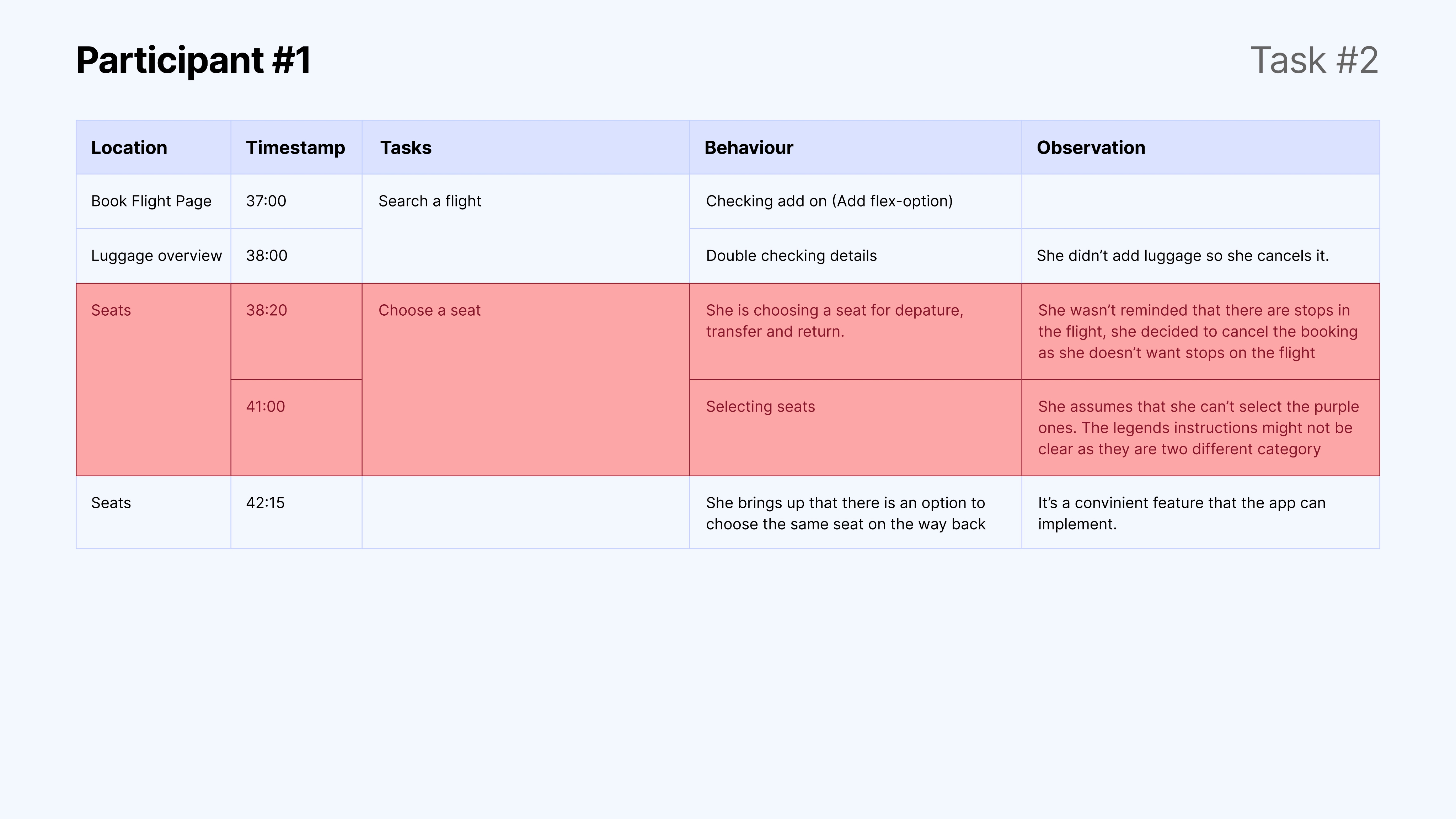Viewport: 1456px width, 819px height.
Task: Select the Observation column header
Action: tap(1090, 148)
